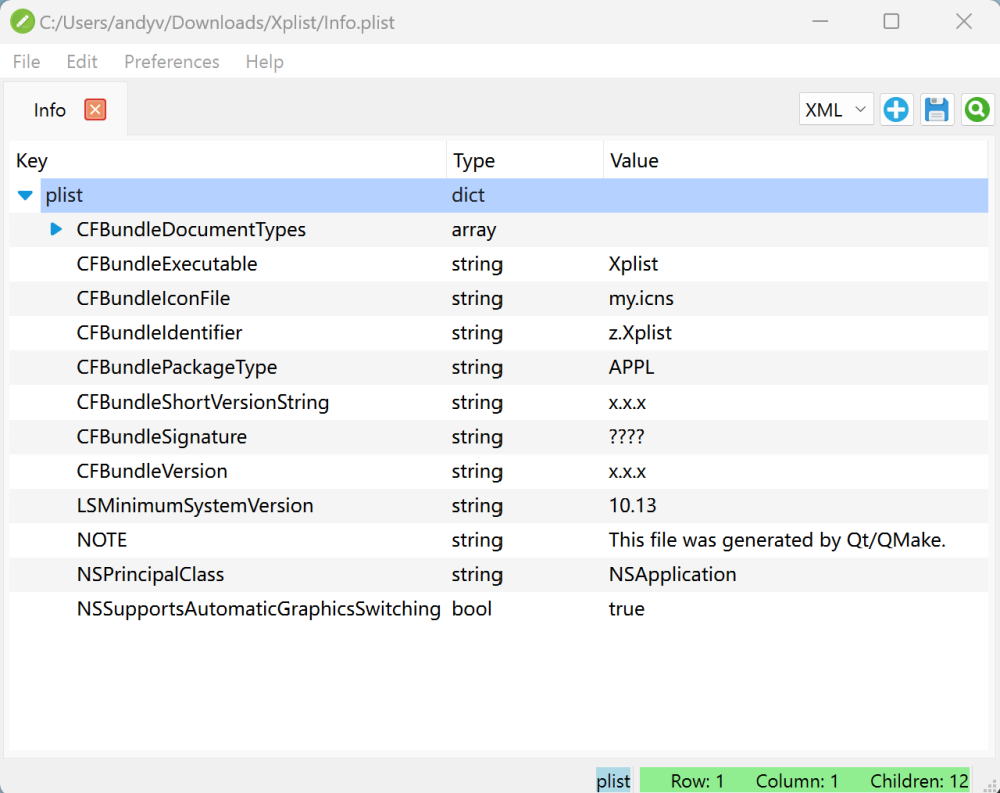Select the LSMinimumSystemVersion key
Viewport: 1000px width, 793px height.
195,506
